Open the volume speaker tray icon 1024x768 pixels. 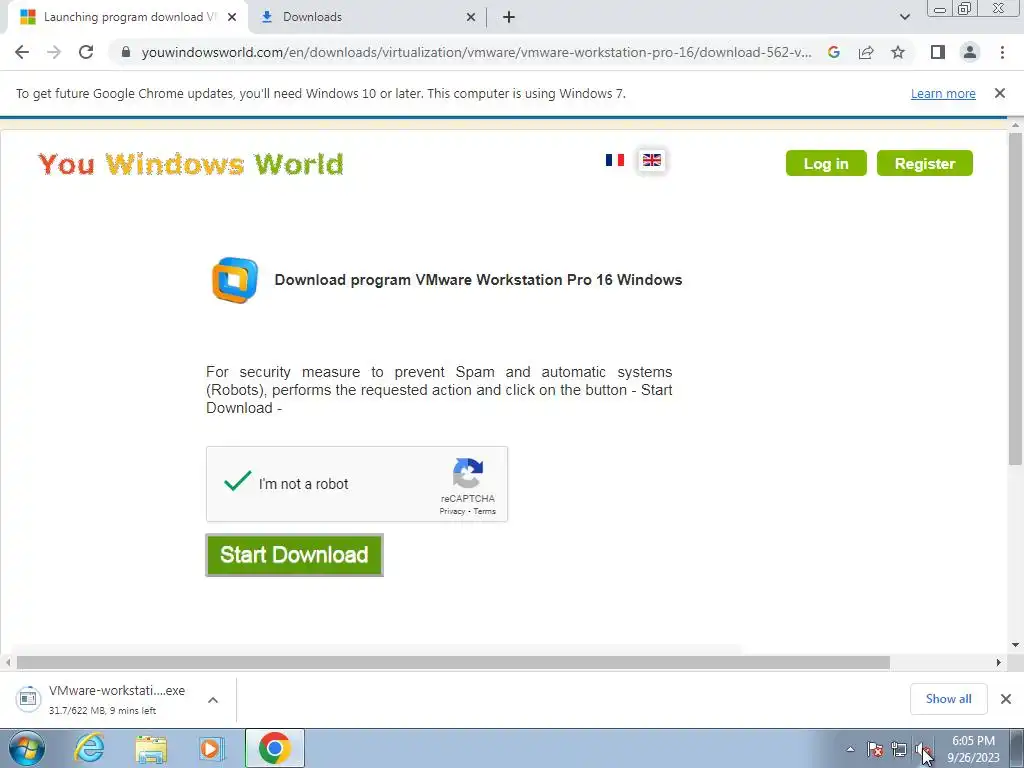[922, 749]
